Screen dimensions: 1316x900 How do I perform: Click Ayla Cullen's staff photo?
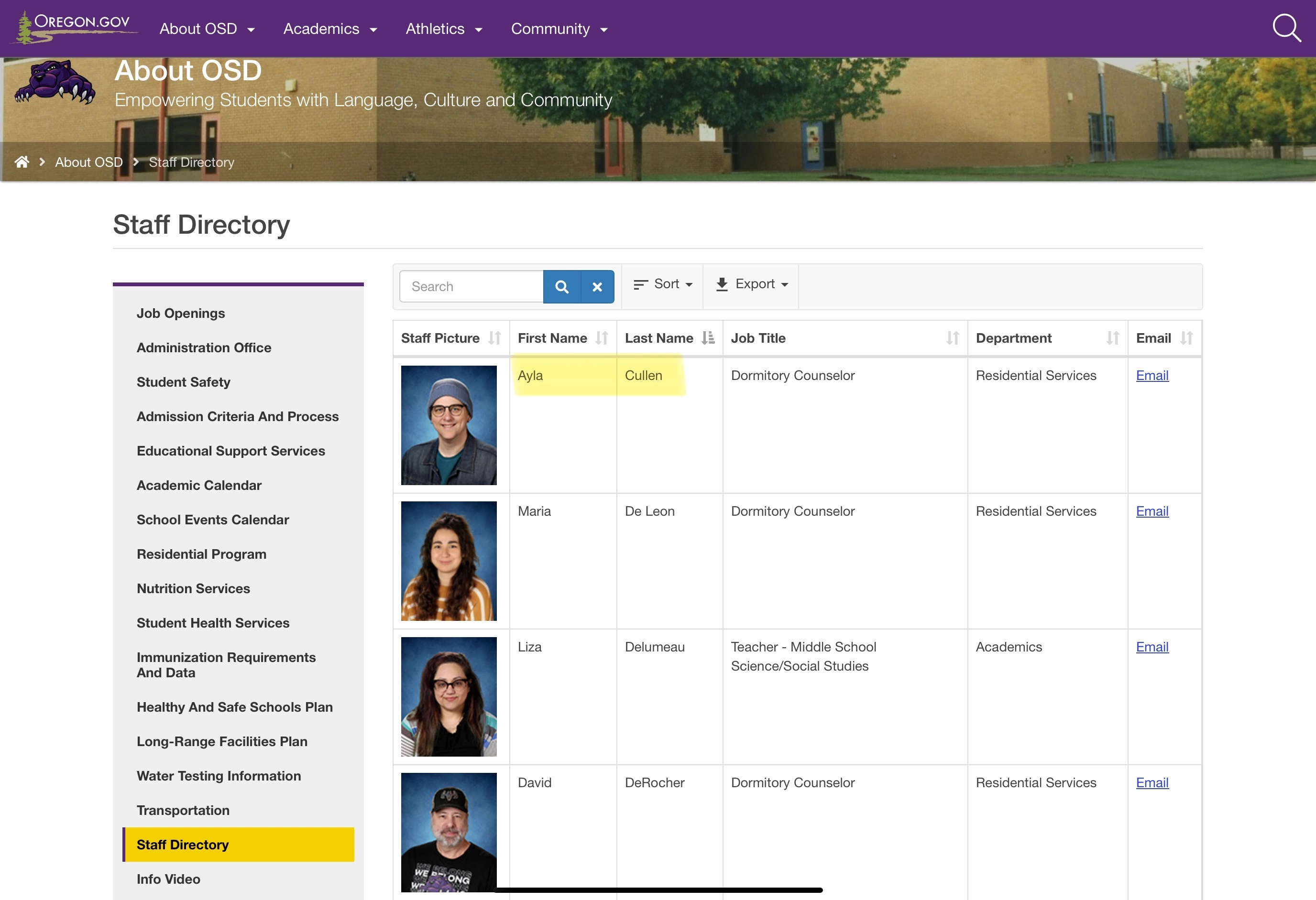(449, 425)
